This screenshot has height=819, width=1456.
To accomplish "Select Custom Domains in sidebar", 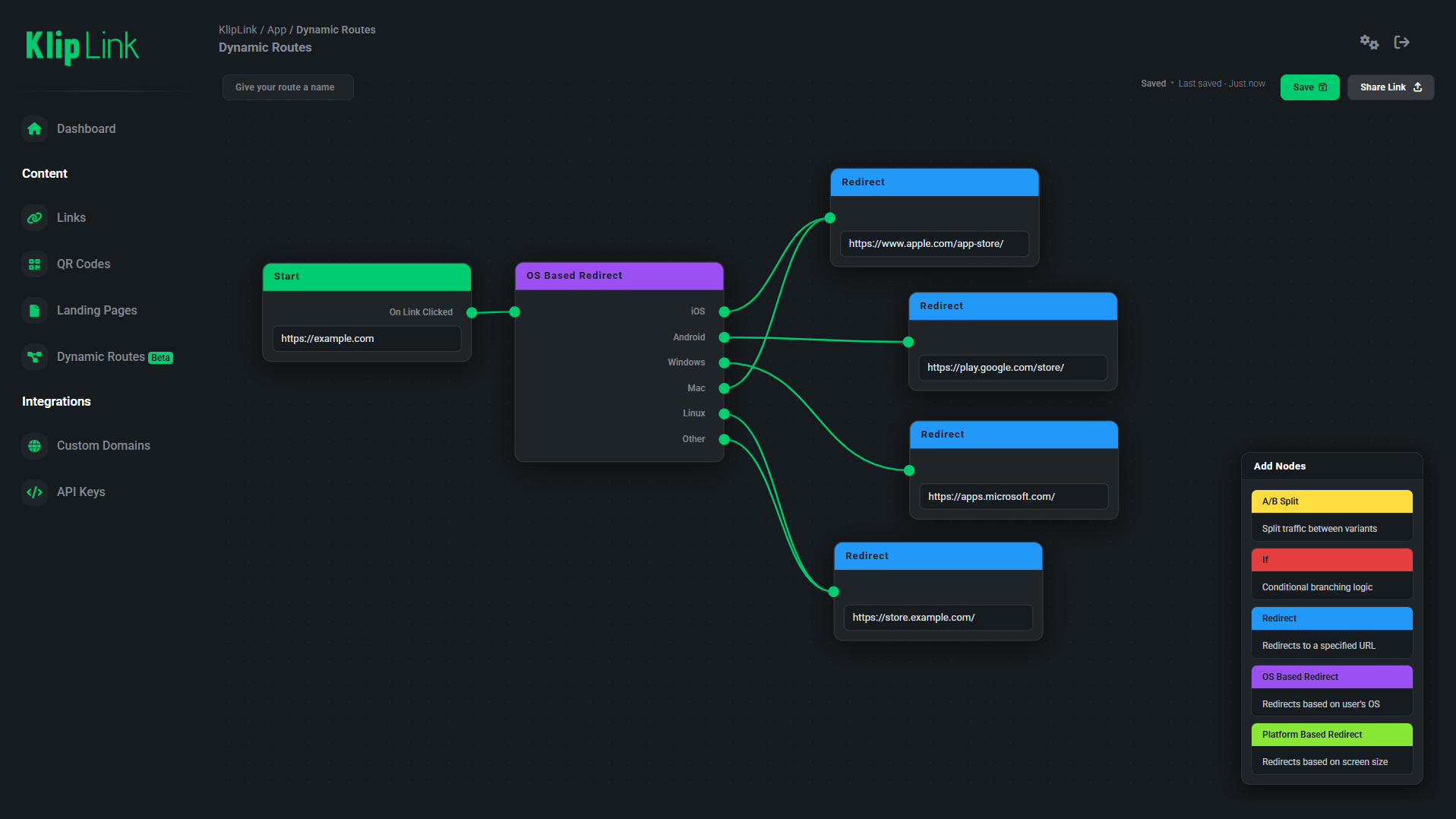I will [x=103, y=446].
